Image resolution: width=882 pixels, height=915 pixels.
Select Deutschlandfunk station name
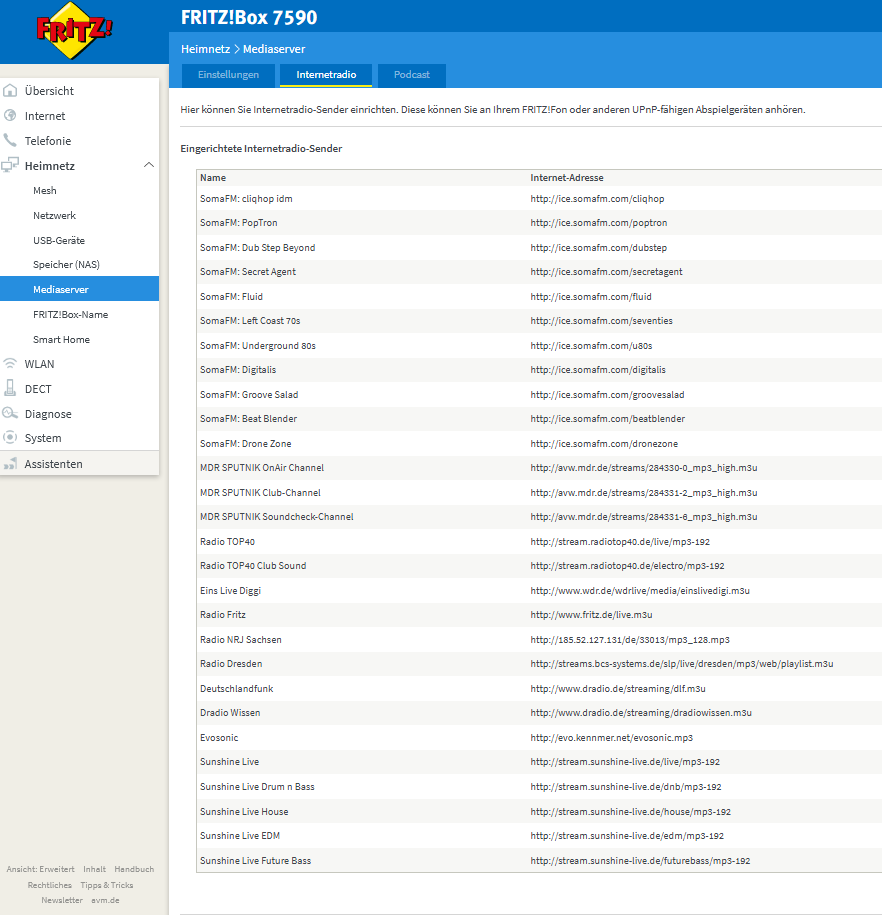[x=236, y=689]
